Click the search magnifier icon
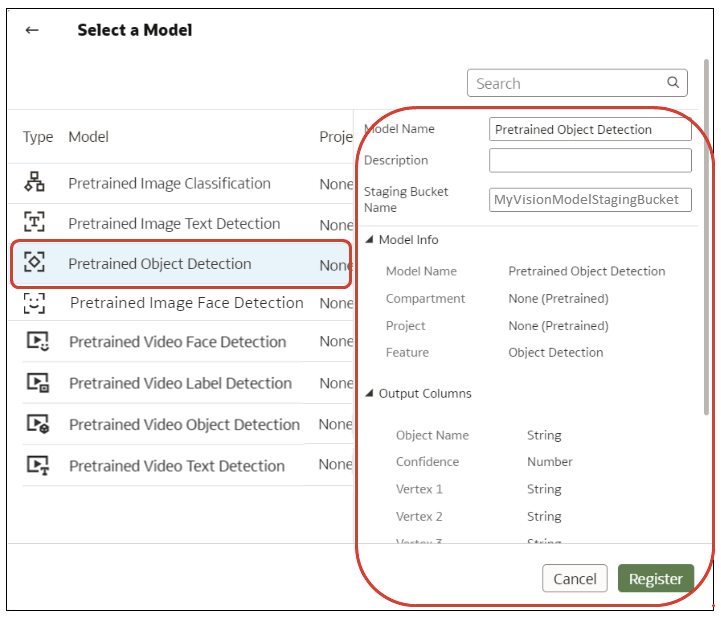The width and height of the screenshot is (721, 620). point(673,83)
